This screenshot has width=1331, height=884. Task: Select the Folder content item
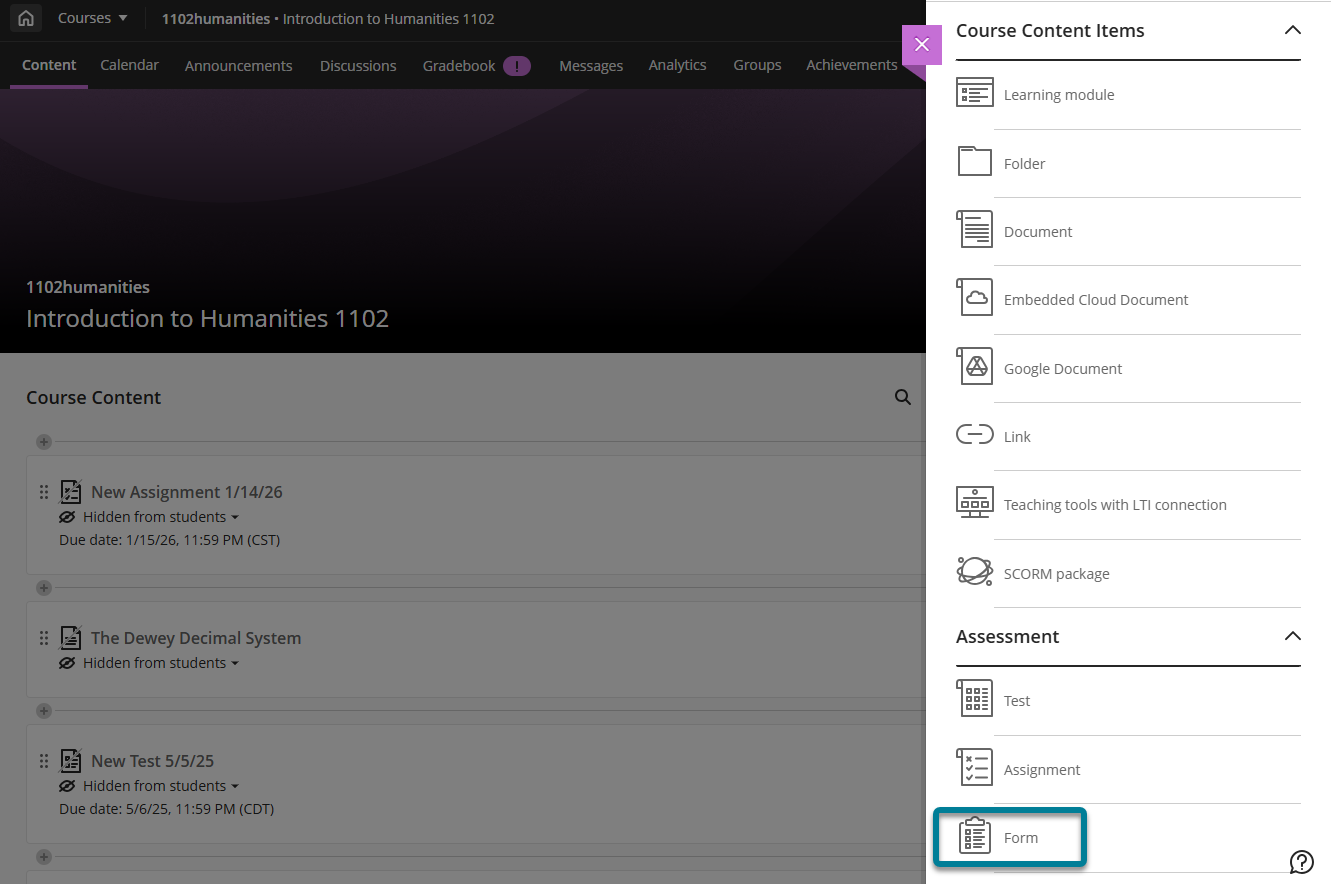pyautogui.click(x=1024, y=163)
